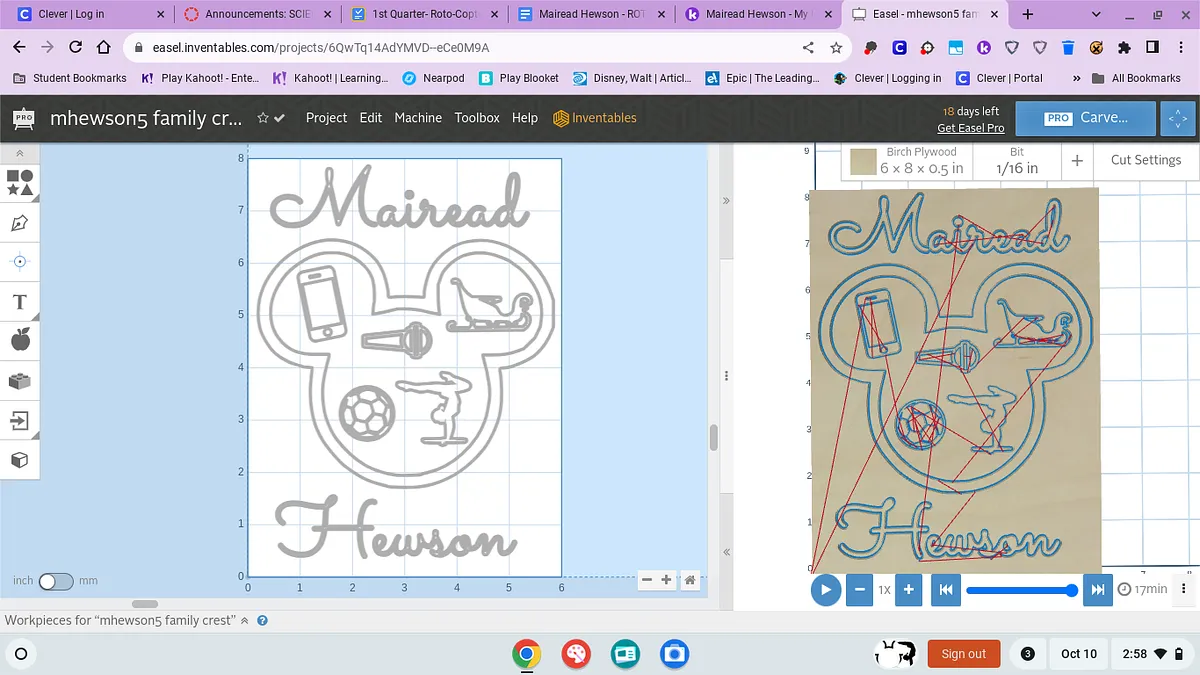Click the vertical scrollbar beside canvas

point(713,437)
